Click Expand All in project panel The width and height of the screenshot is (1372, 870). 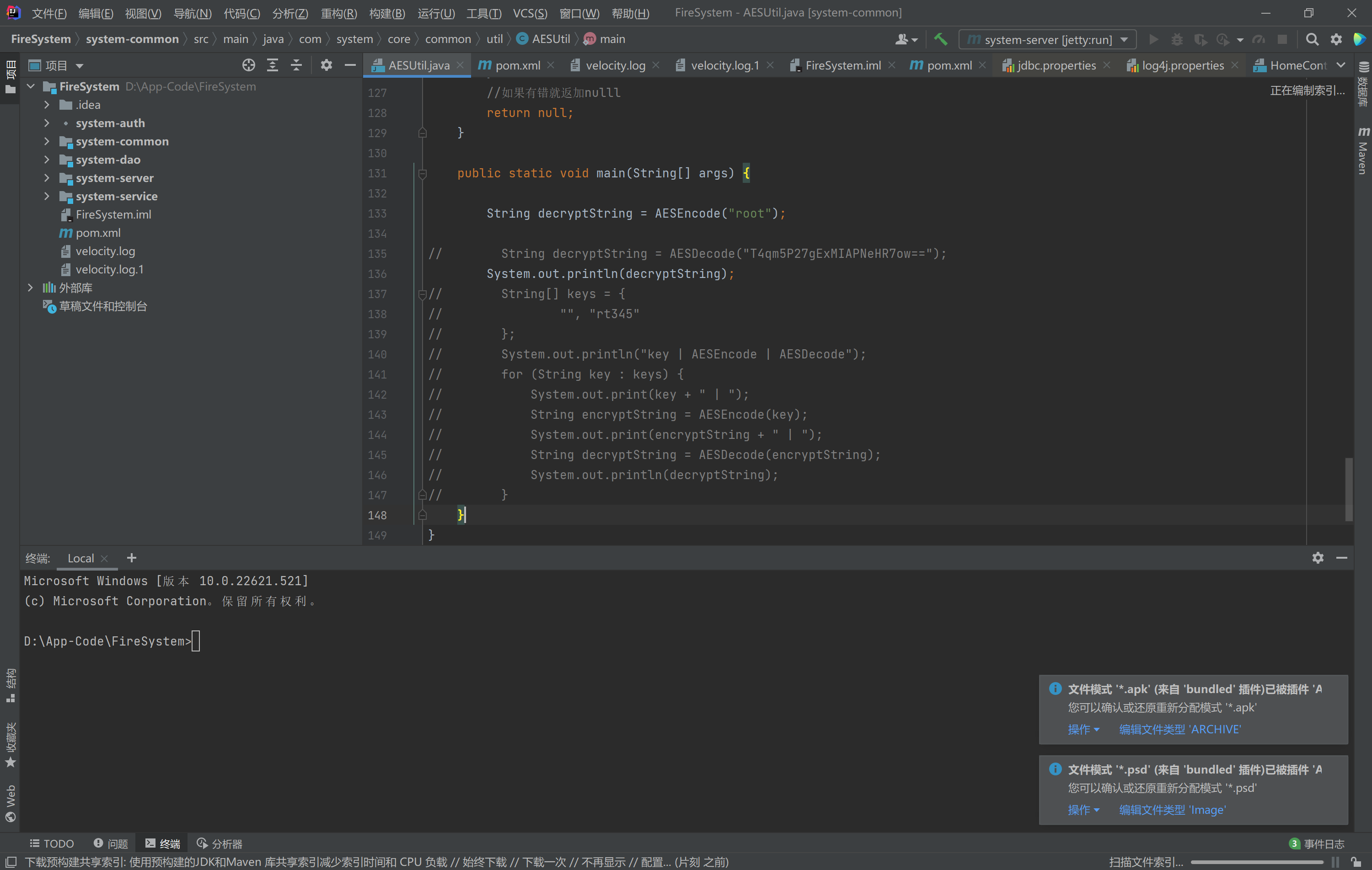[273, 65]
